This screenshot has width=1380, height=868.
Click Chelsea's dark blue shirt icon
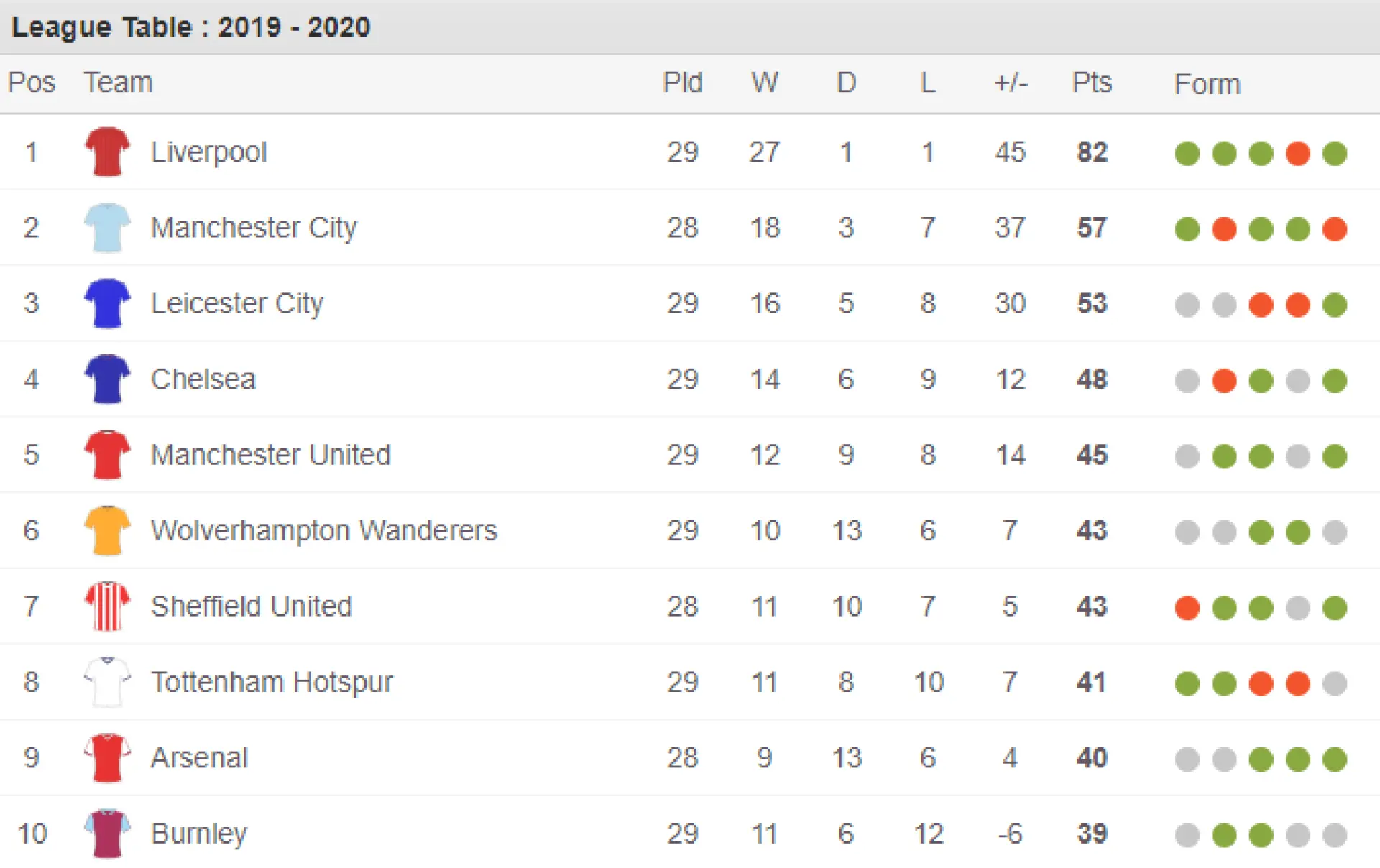click(107, 379)
